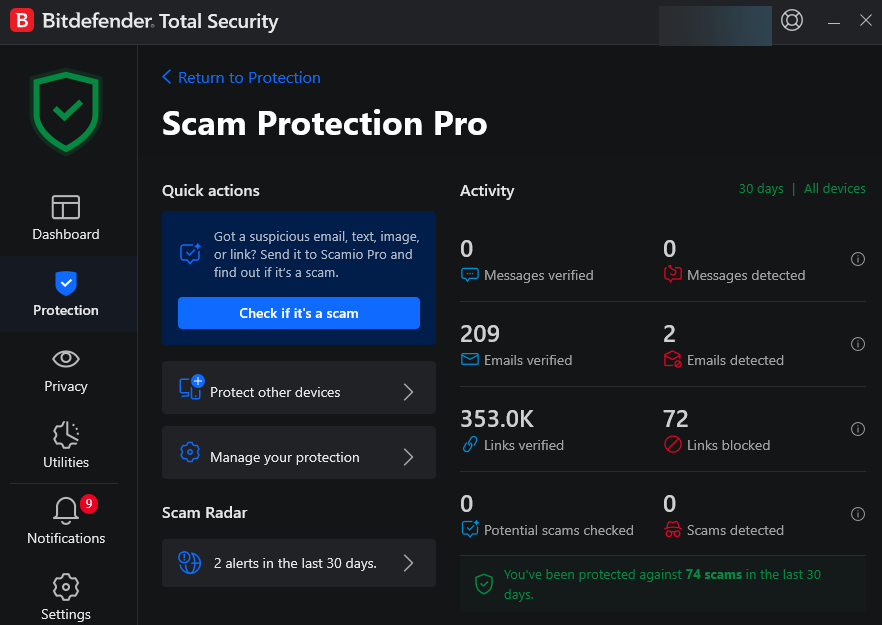Click the devices-plus icon on Protect other devices
The width and height of the screenshot is (882, 625).
click(191, 387)
